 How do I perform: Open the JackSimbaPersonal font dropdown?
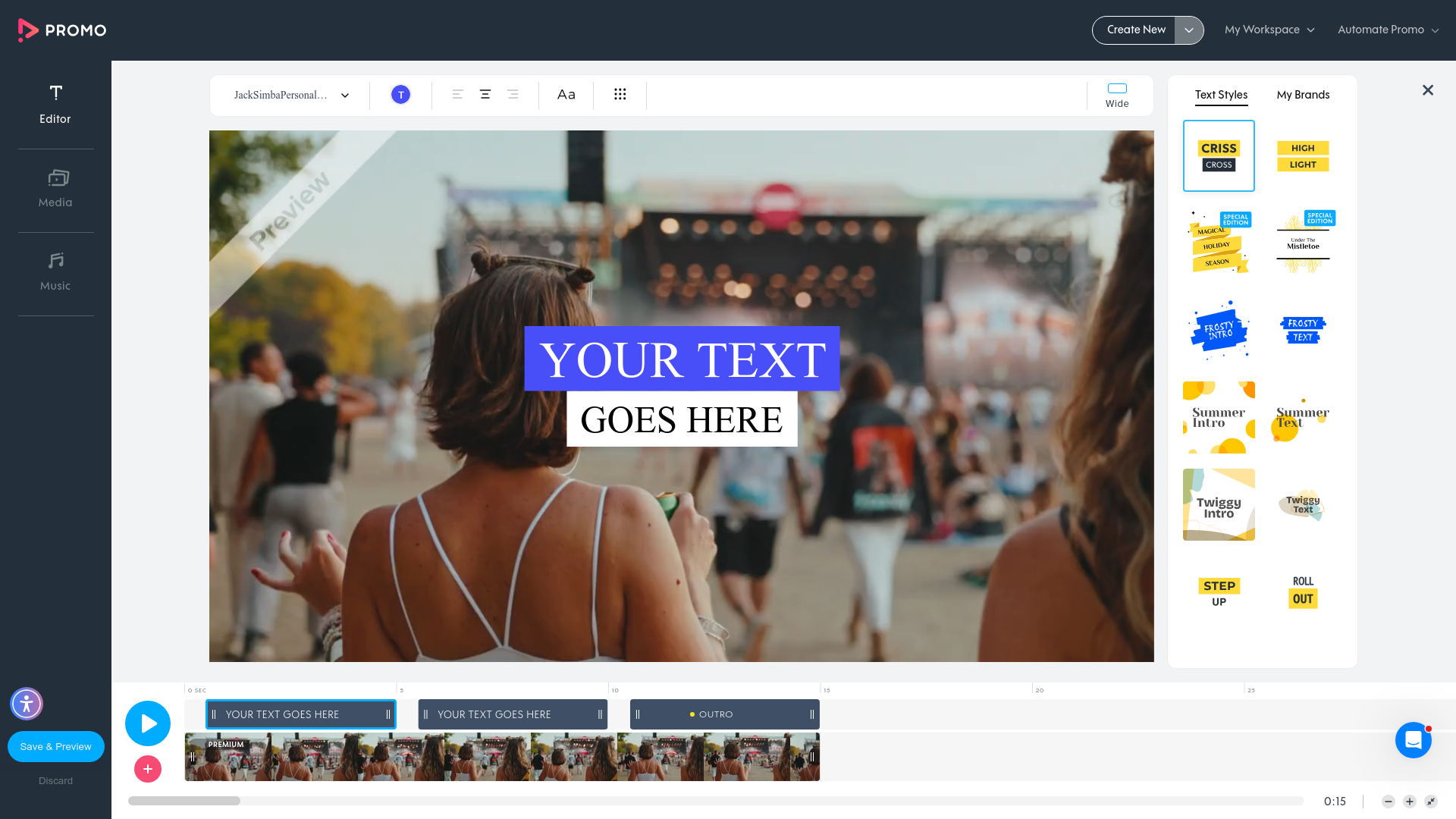click(291, 95)
